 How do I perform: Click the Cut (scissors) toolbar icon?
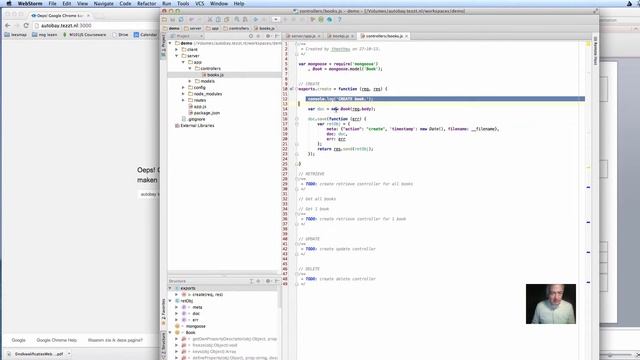(210, 20)
